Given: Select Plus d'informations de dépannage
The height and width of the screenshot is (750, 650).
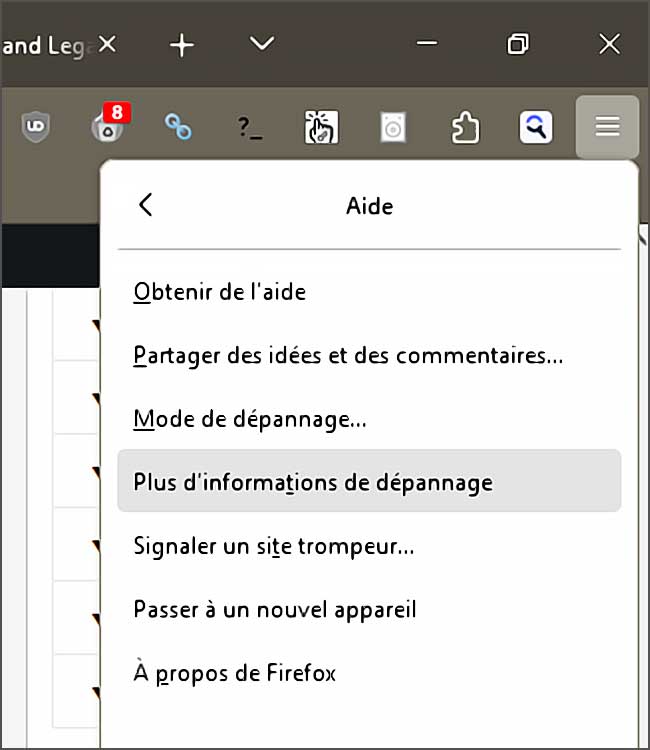Looking at the screenshot, I should click(x=369, y=481).
